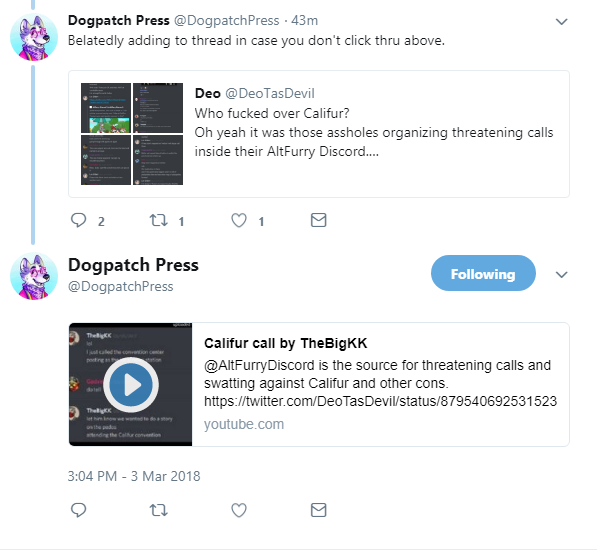Retweet the Califur call tweet

tap(158, 510)
